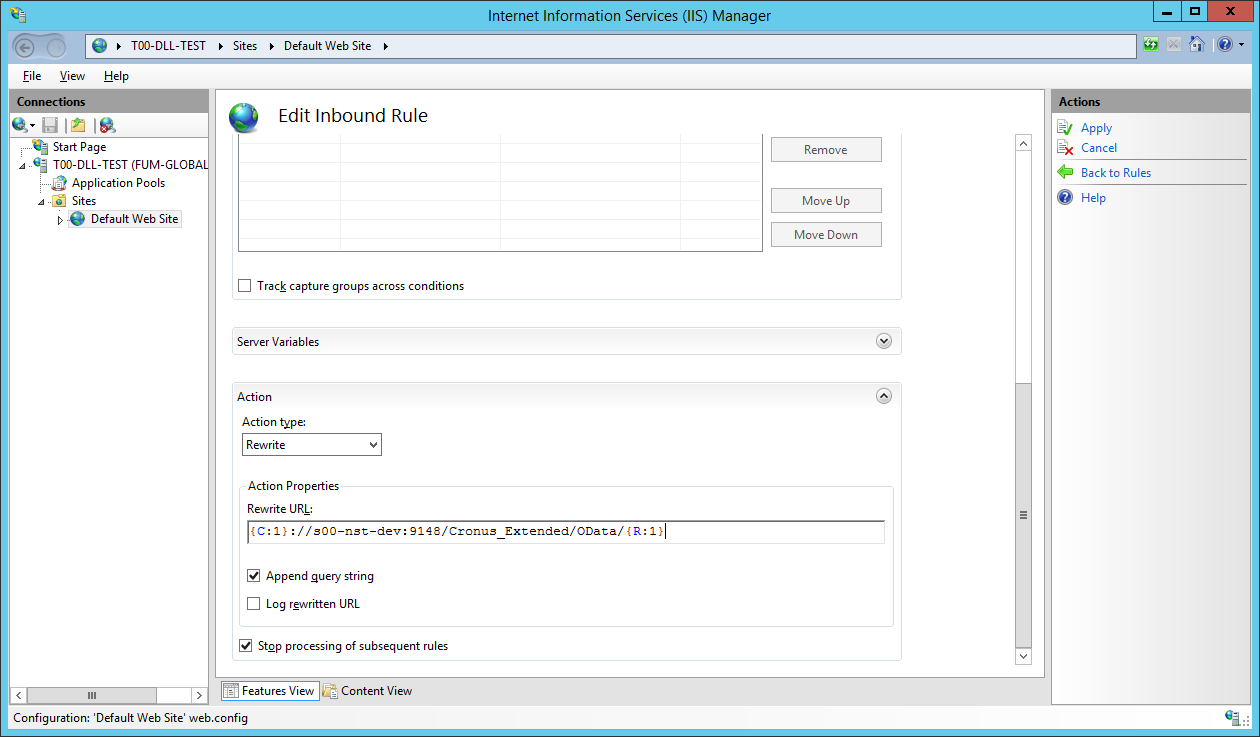The height and width of the screenshot is (737, 1260).
Task: Open the File menu
Action: tap(32, 76)
